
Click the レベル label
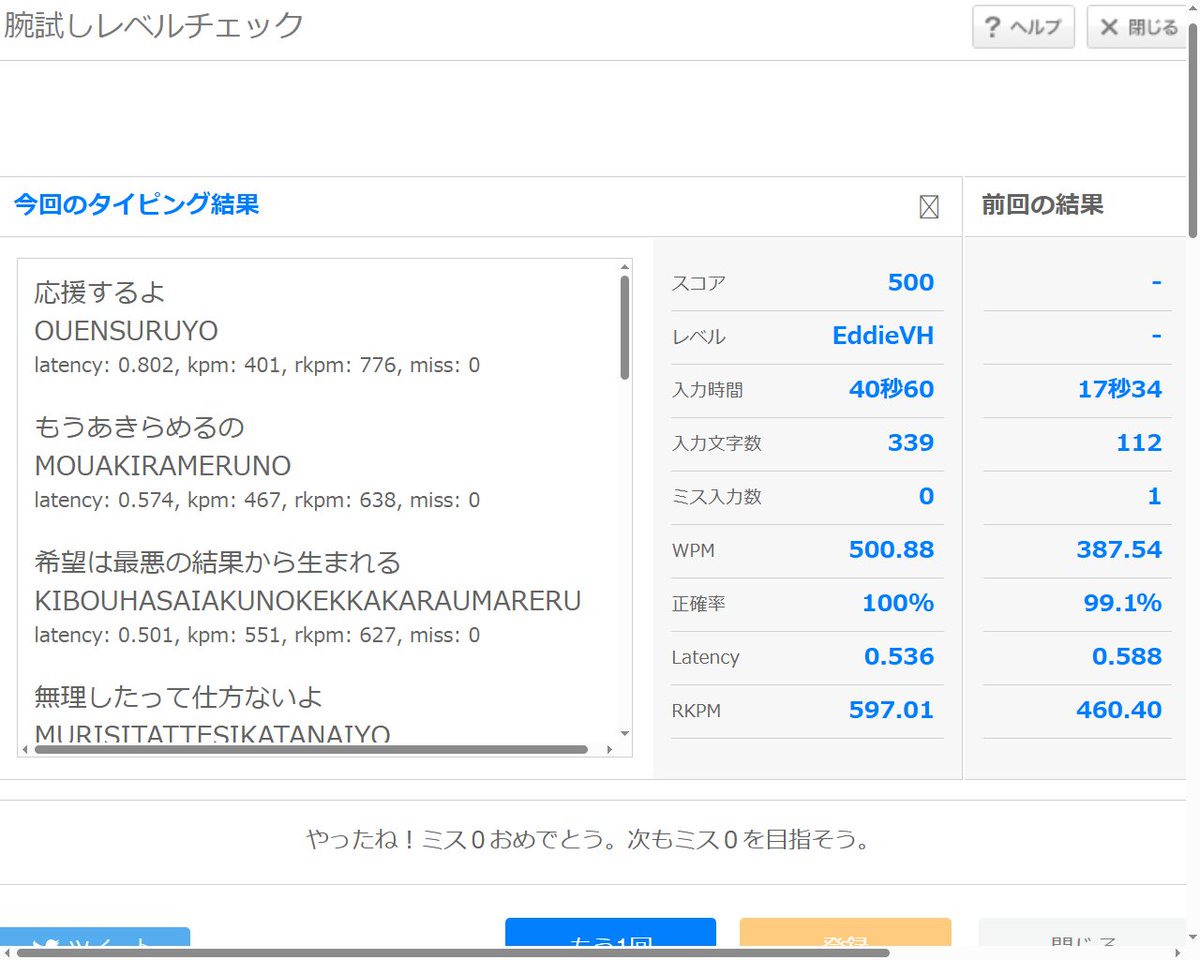click(698, 337)
